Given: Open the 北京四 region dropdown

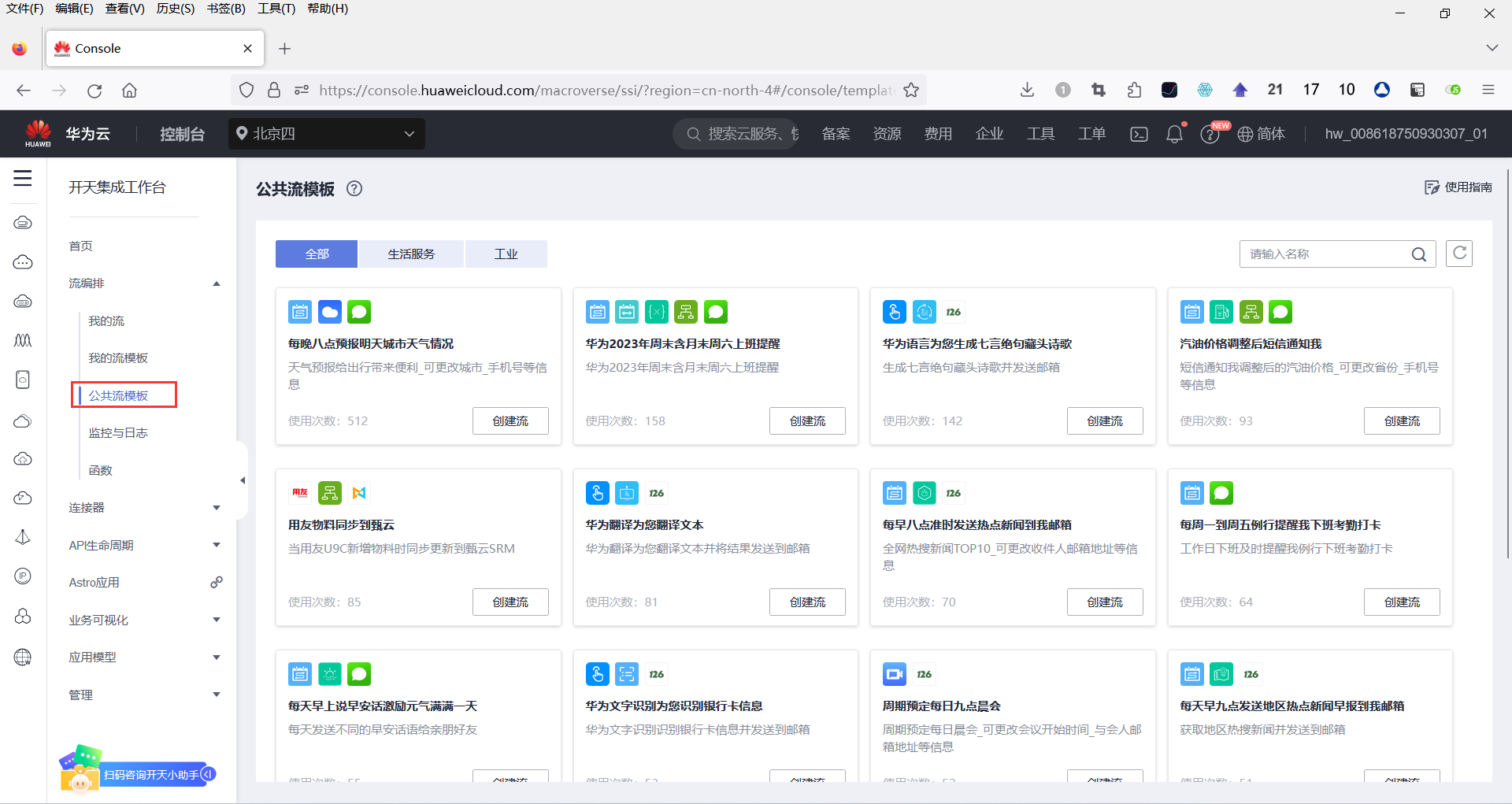Looking at the screenshot, I should (x=326, y=133).
